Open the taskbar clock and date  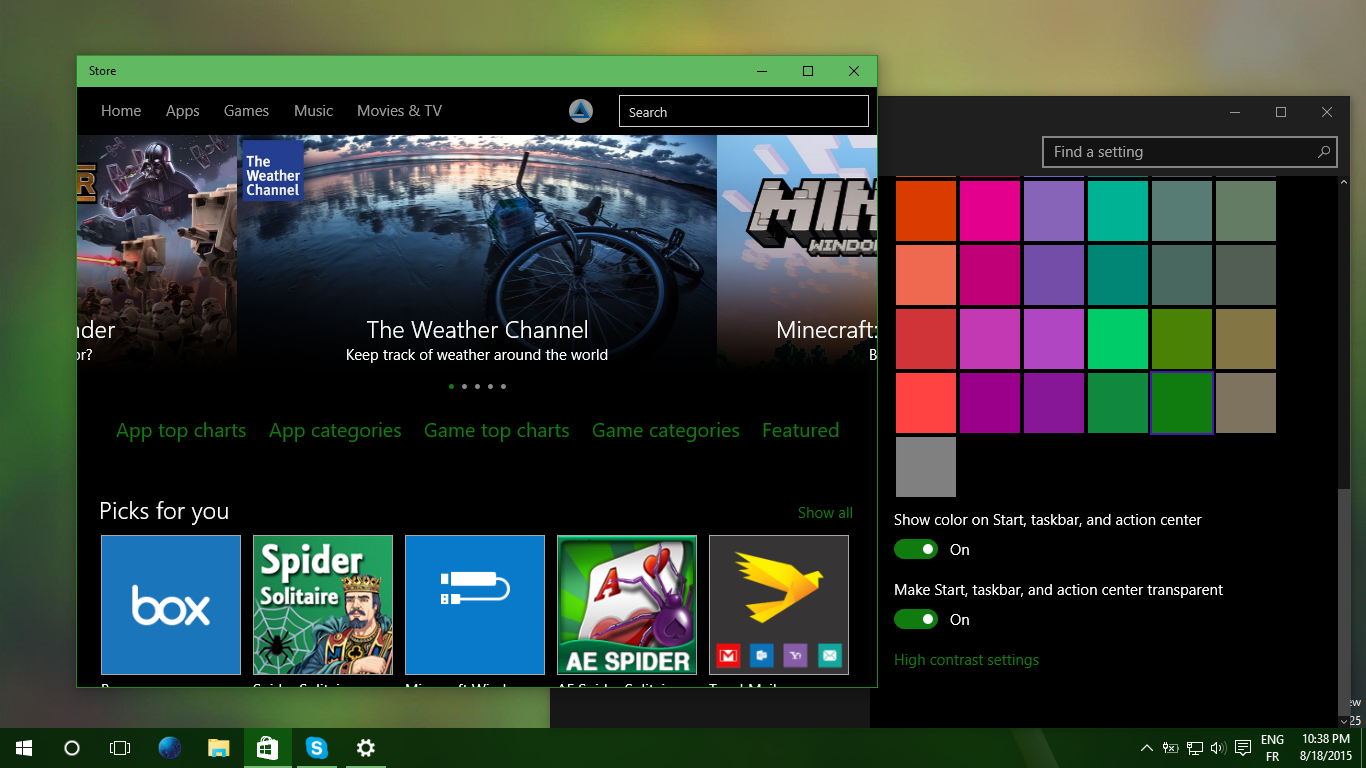pos(1327,748)
